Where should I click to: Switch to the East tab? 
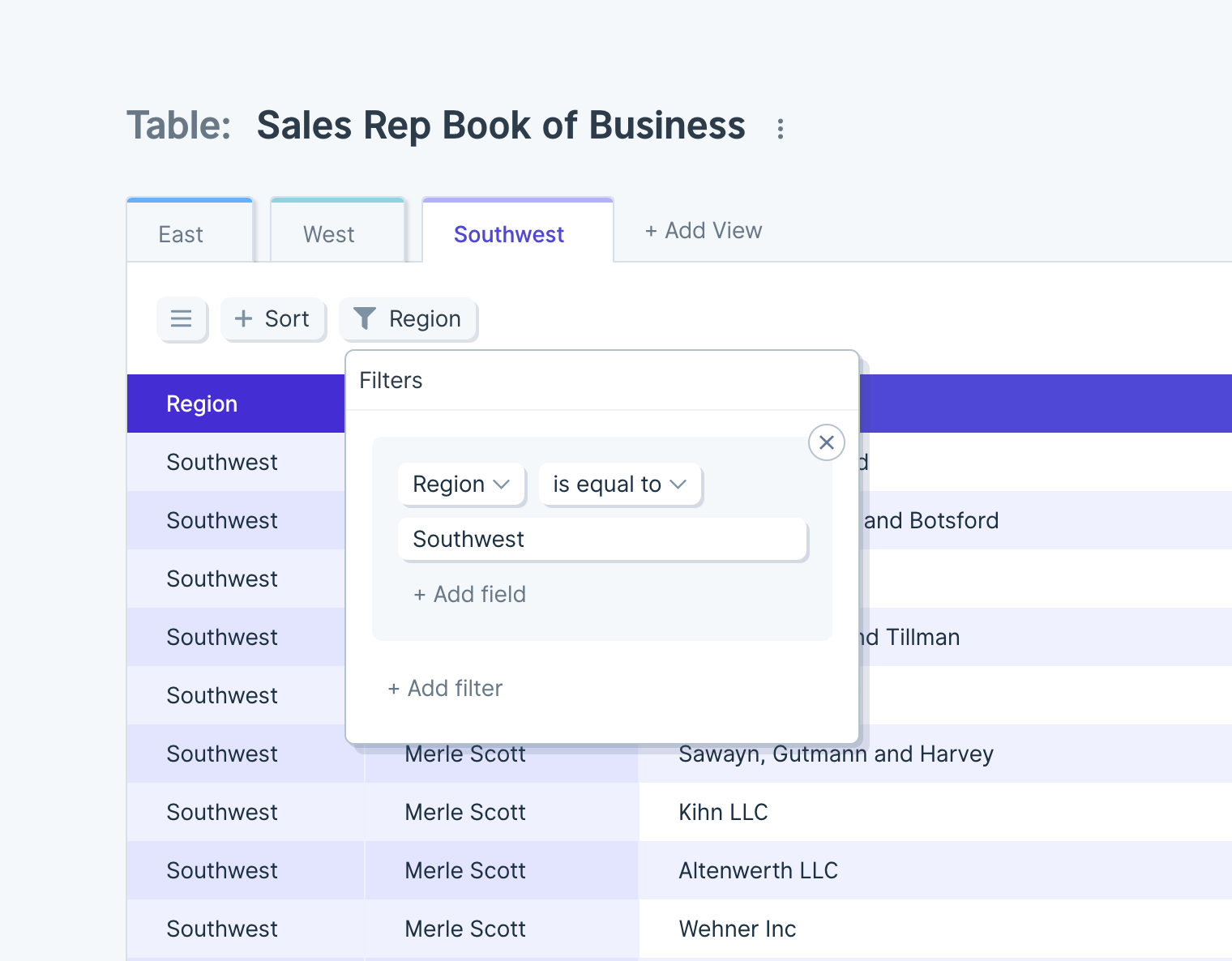182,234
